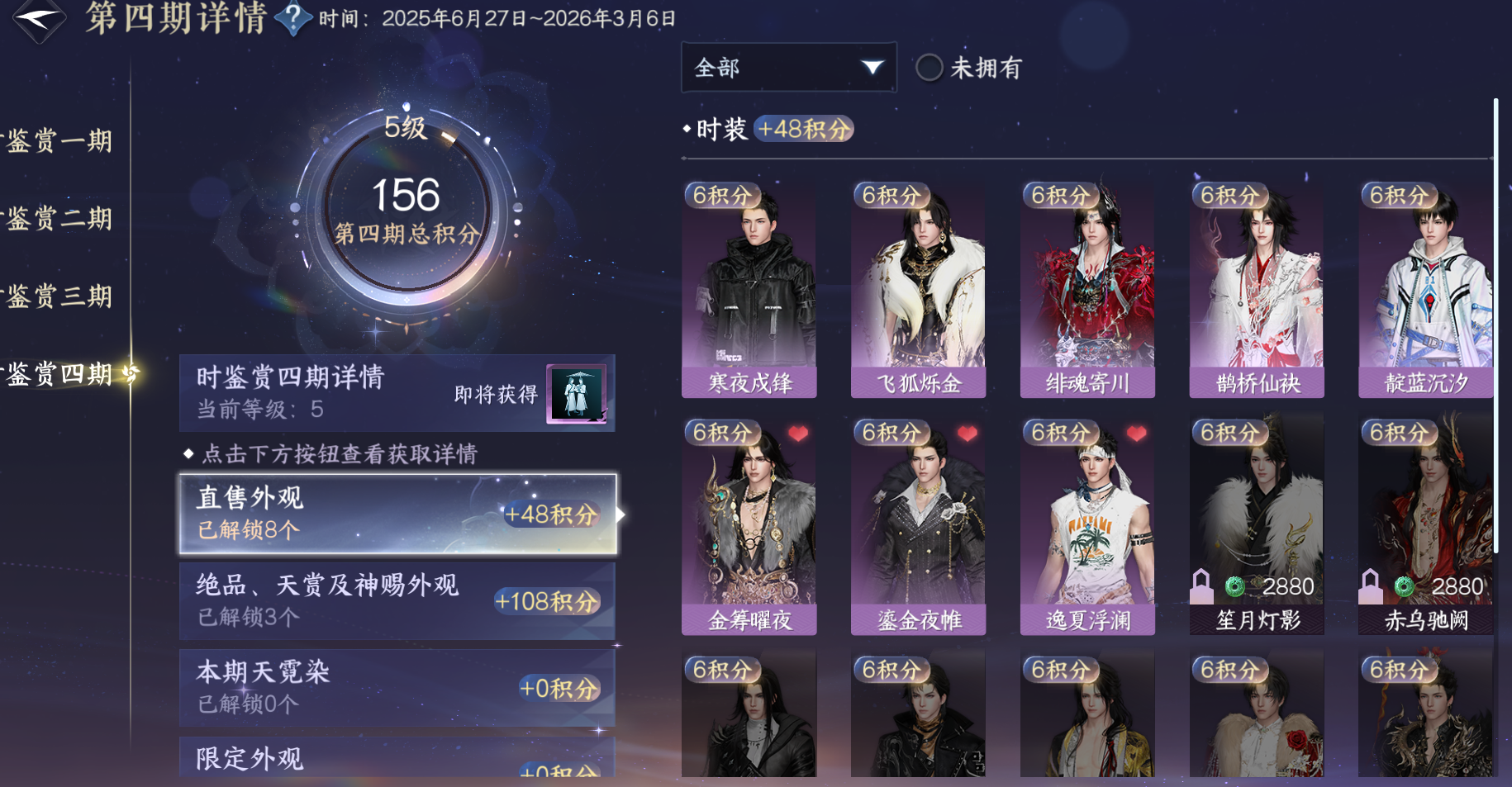
Task: Click the heart icon on 金筹曜夜
Action: point(797,434)
